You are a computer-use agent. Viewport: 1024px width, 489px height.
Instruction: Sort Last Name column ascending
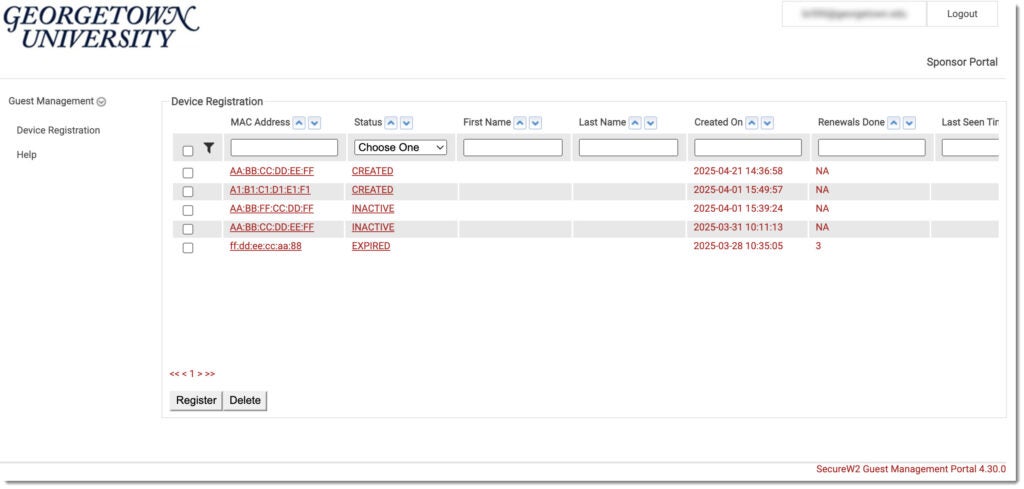point(635,123)
